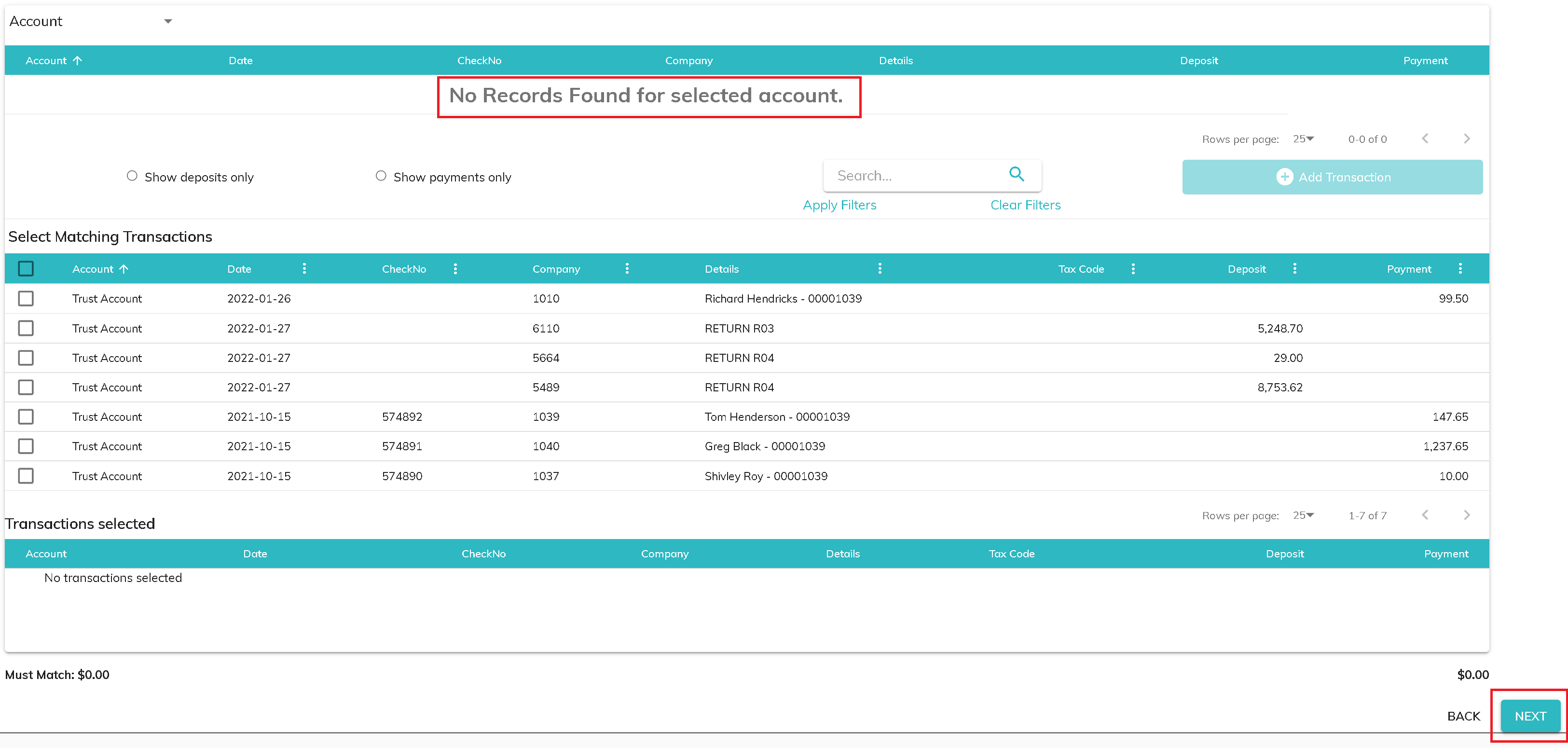Open Company column three-dot menu

click(x=627, y=268)
